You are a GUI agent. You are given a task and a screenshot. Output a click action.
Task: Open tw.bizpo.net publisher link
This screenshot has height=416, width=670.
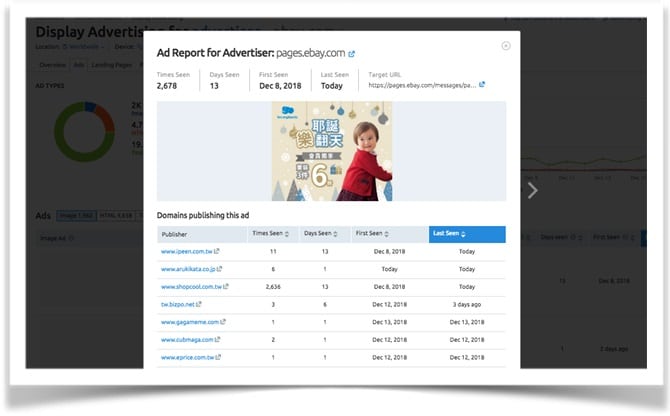tap(178, 305)
